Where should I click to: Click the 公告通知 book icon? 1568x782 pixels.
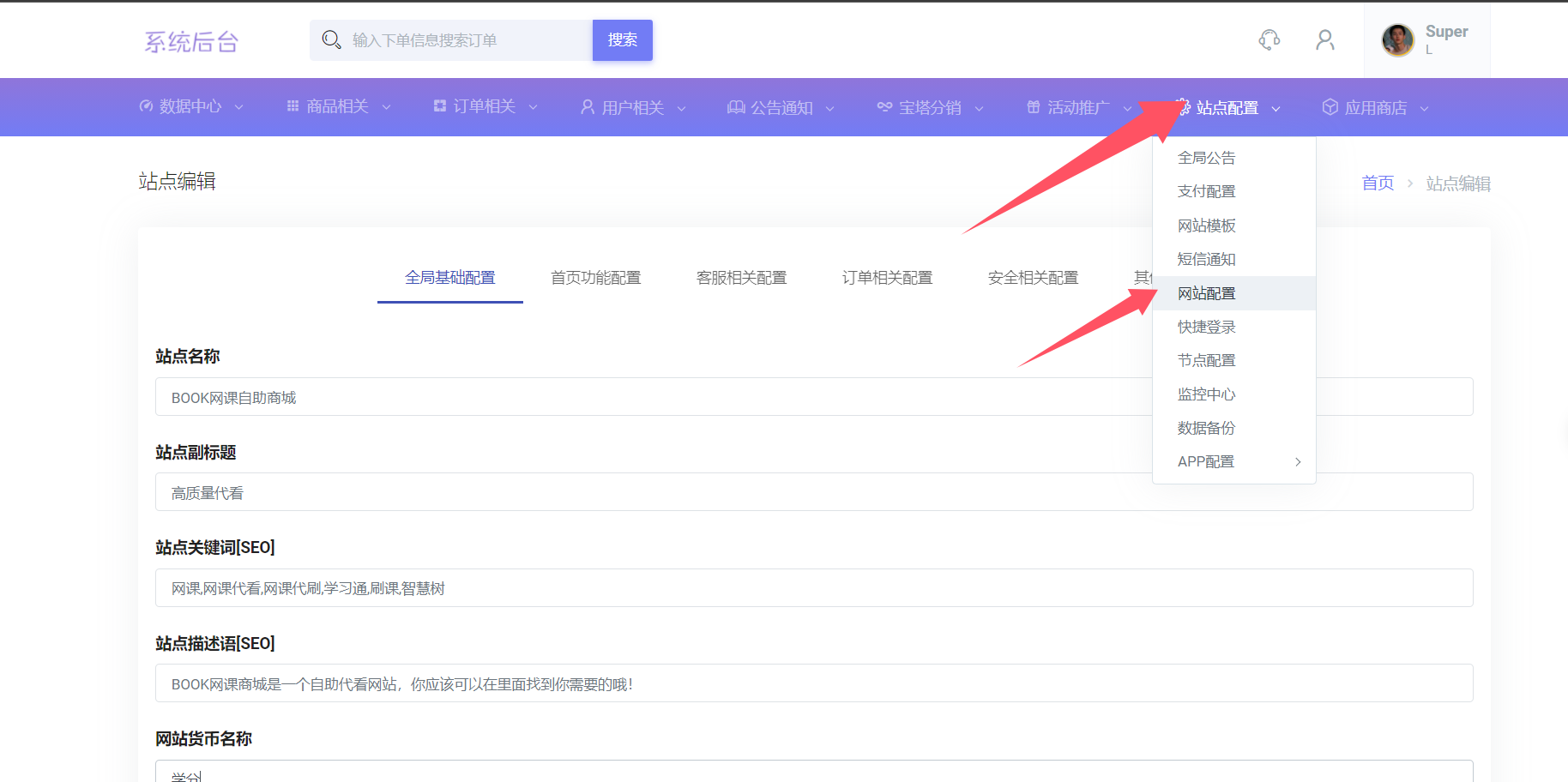pyautogui.click(x=735, y=107)
